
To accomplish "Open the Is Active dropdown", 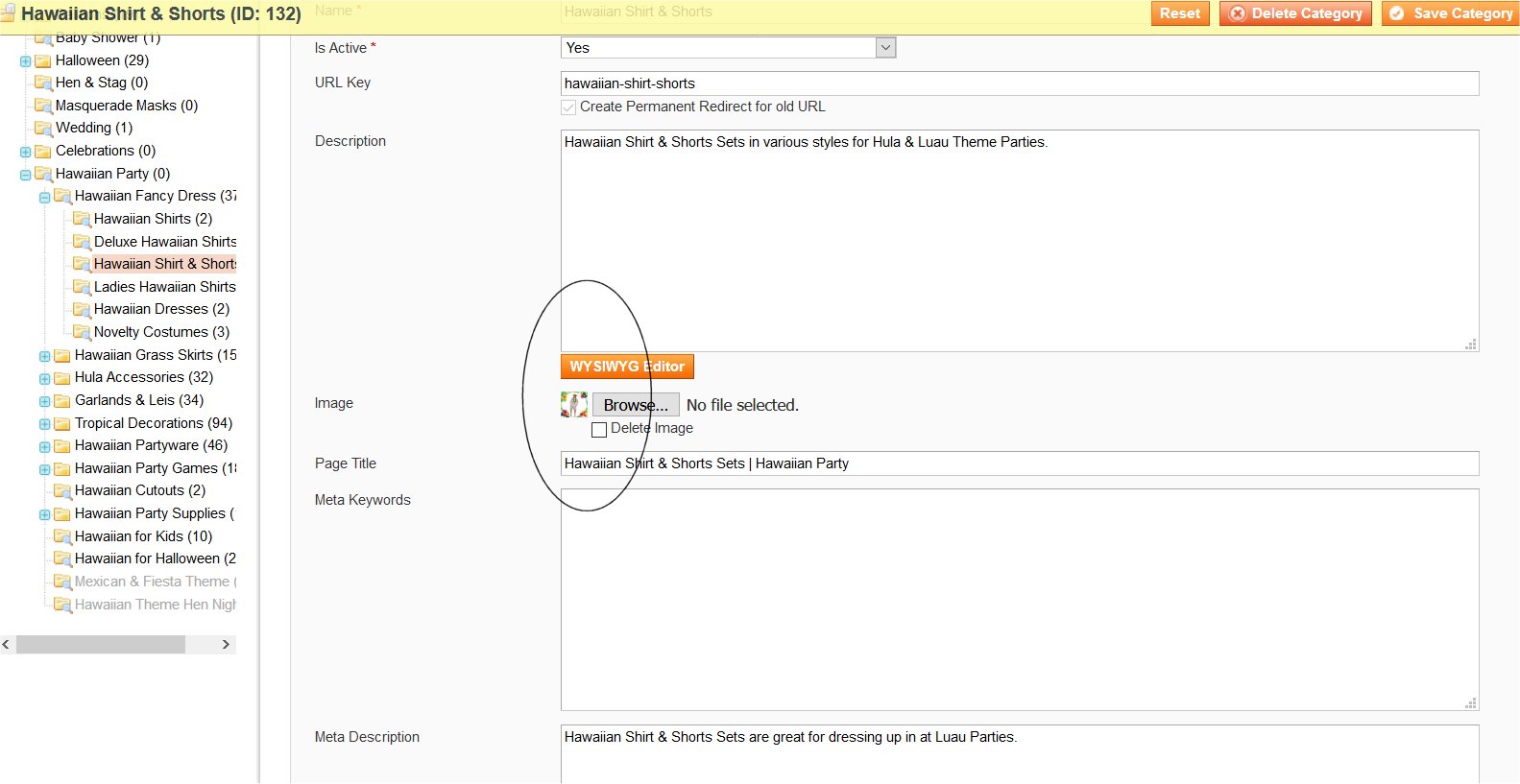I will pyautogui.click(x=728, y=48).
